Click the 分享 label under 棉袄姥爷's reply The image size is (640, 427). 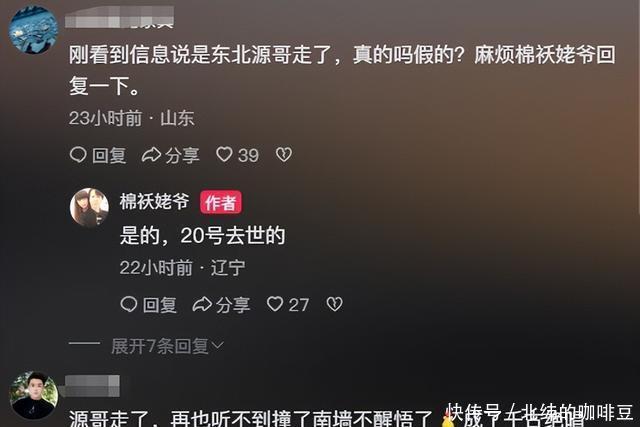click(233, 305)
